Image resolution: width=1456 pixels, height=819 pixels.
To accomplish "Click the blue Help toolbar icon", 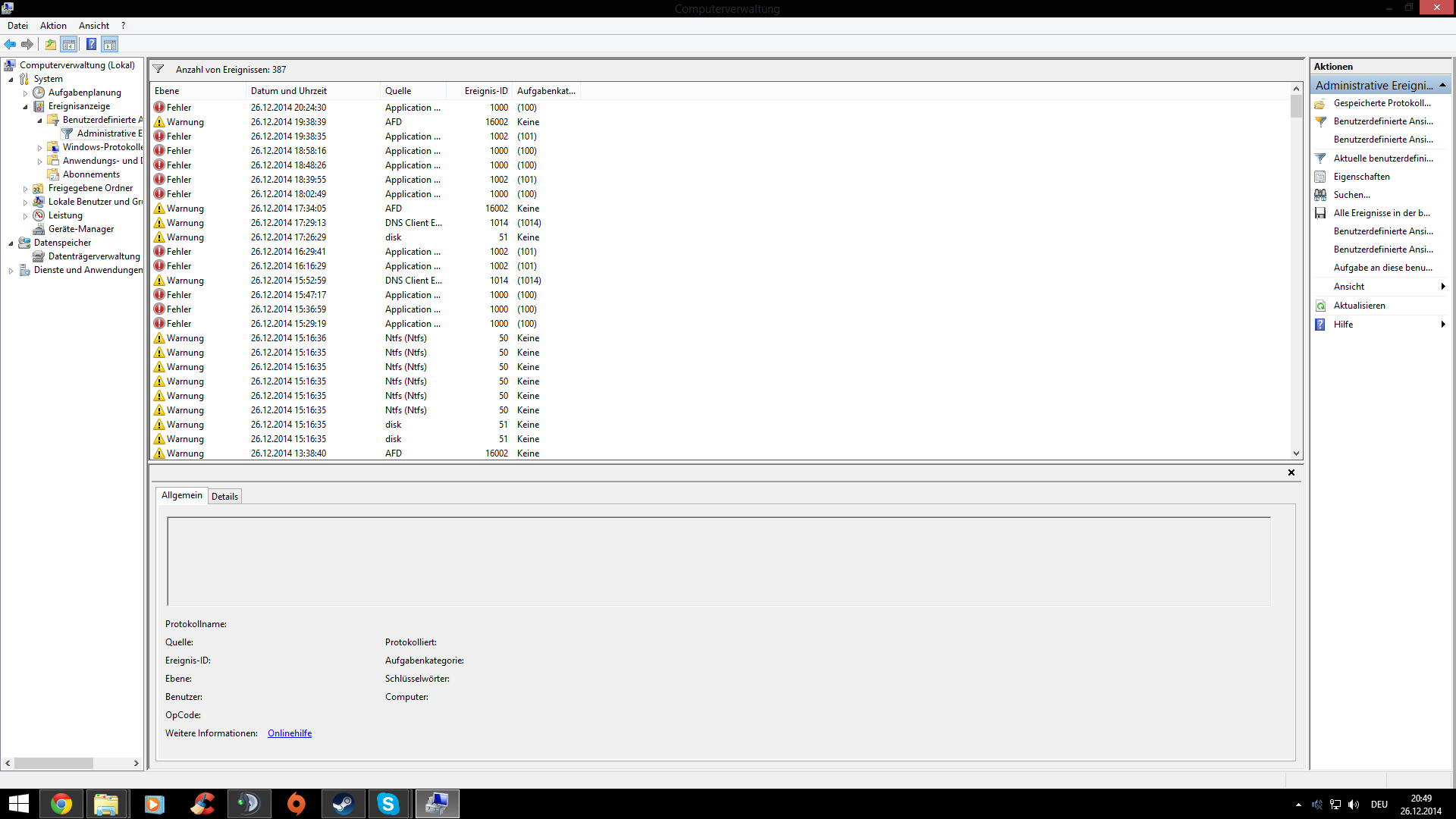I will [x=91, y=44].
